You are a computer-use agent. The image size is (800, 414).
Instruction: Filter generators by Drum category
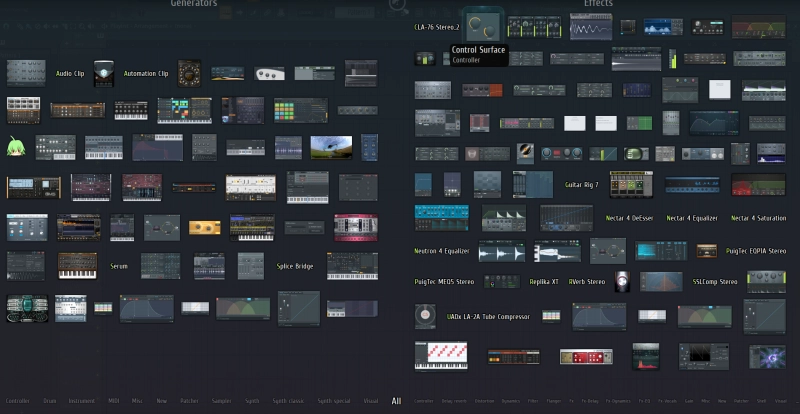(50, 401)
